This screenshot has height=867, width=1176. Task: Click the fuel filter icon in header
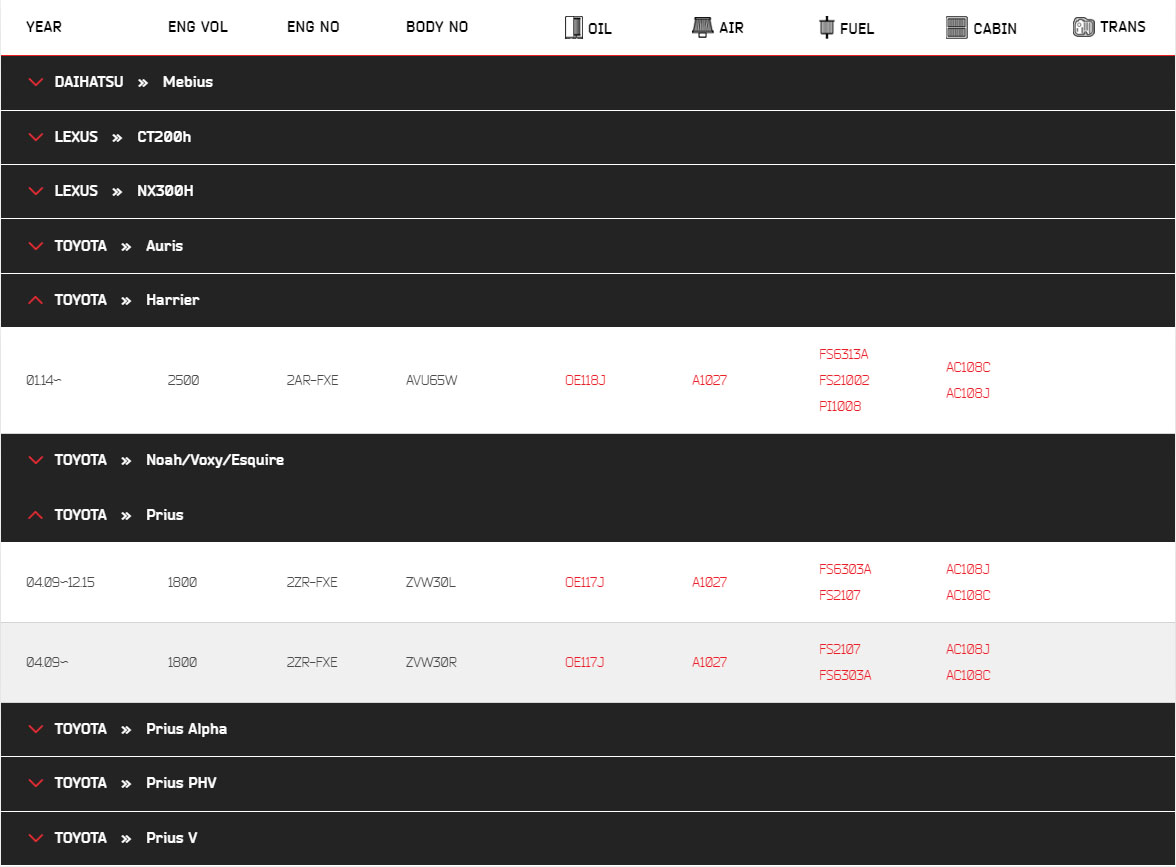(826, 28)
